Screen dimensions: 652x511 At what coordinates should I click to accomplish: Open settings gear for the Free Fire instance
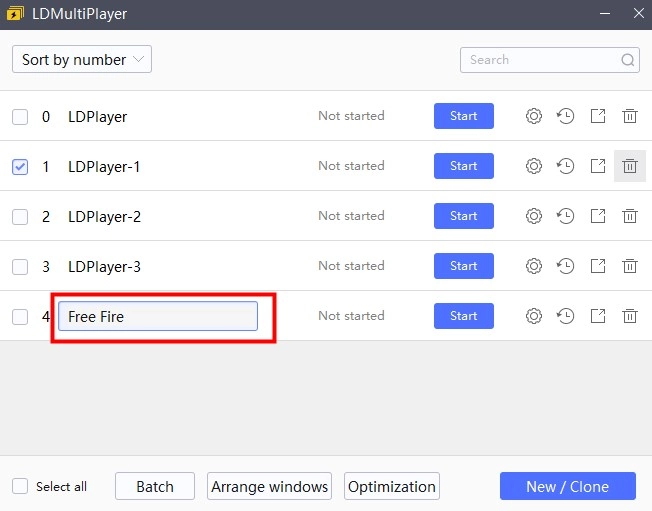click(533, 316)
